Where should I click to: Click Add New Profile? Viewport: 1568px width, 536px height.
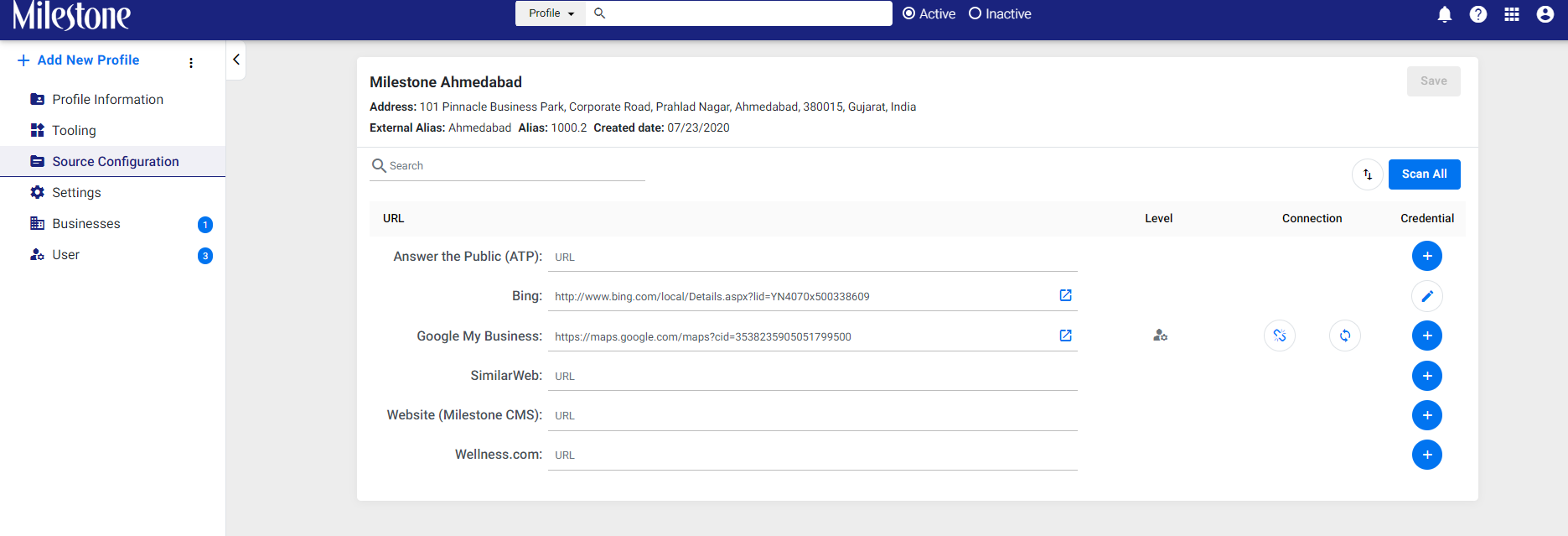[79, 60]
